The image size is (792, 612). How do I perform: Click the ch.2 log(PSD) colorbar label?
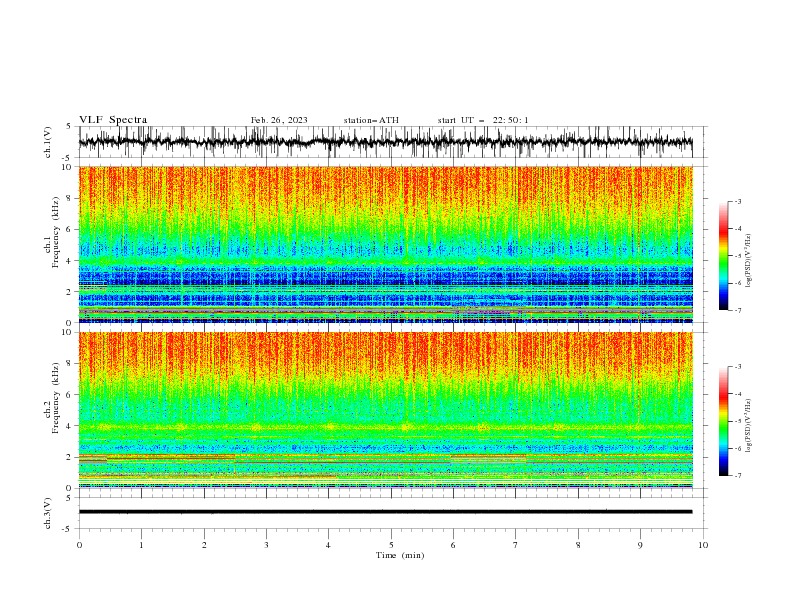748,426
